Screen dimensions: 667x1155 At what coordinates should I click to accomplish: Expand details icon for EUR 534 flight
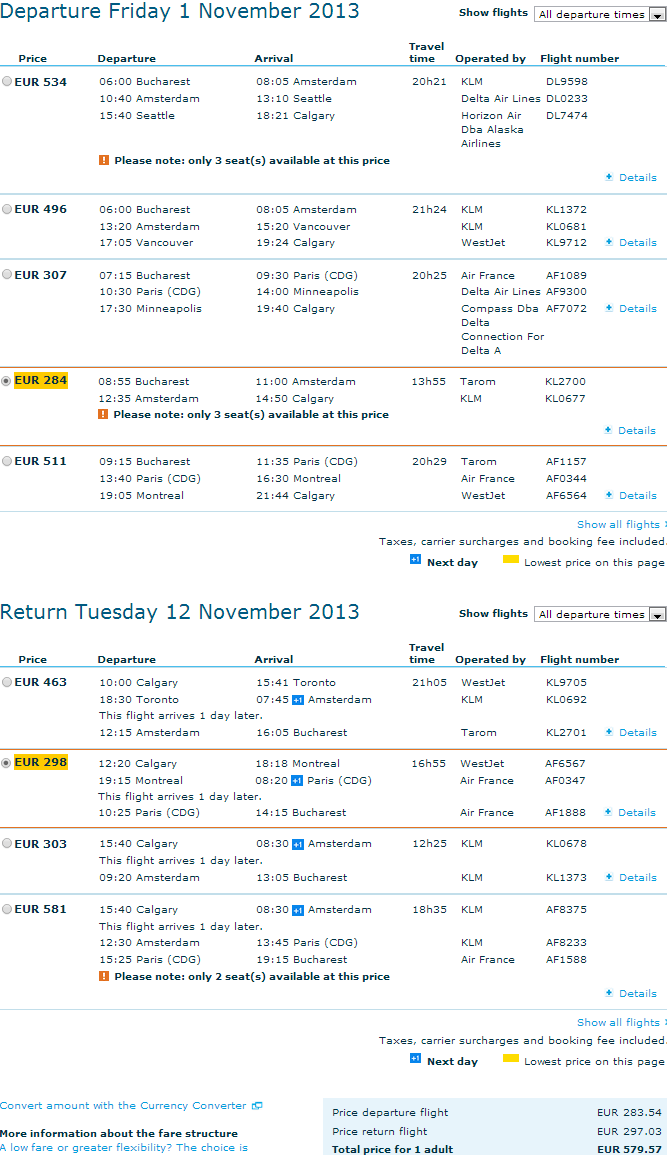click(x=609, y=178)
